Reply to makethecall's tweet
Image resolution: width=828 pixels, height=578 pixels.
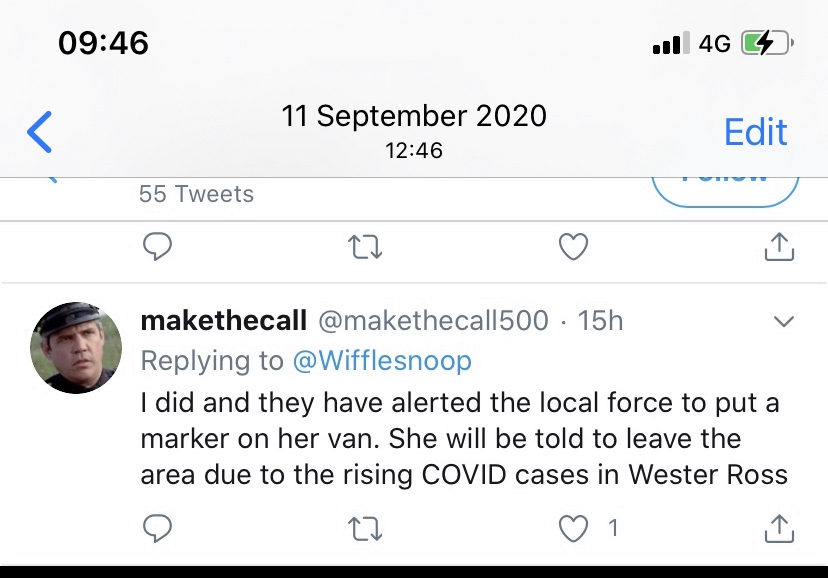(157, 528)
